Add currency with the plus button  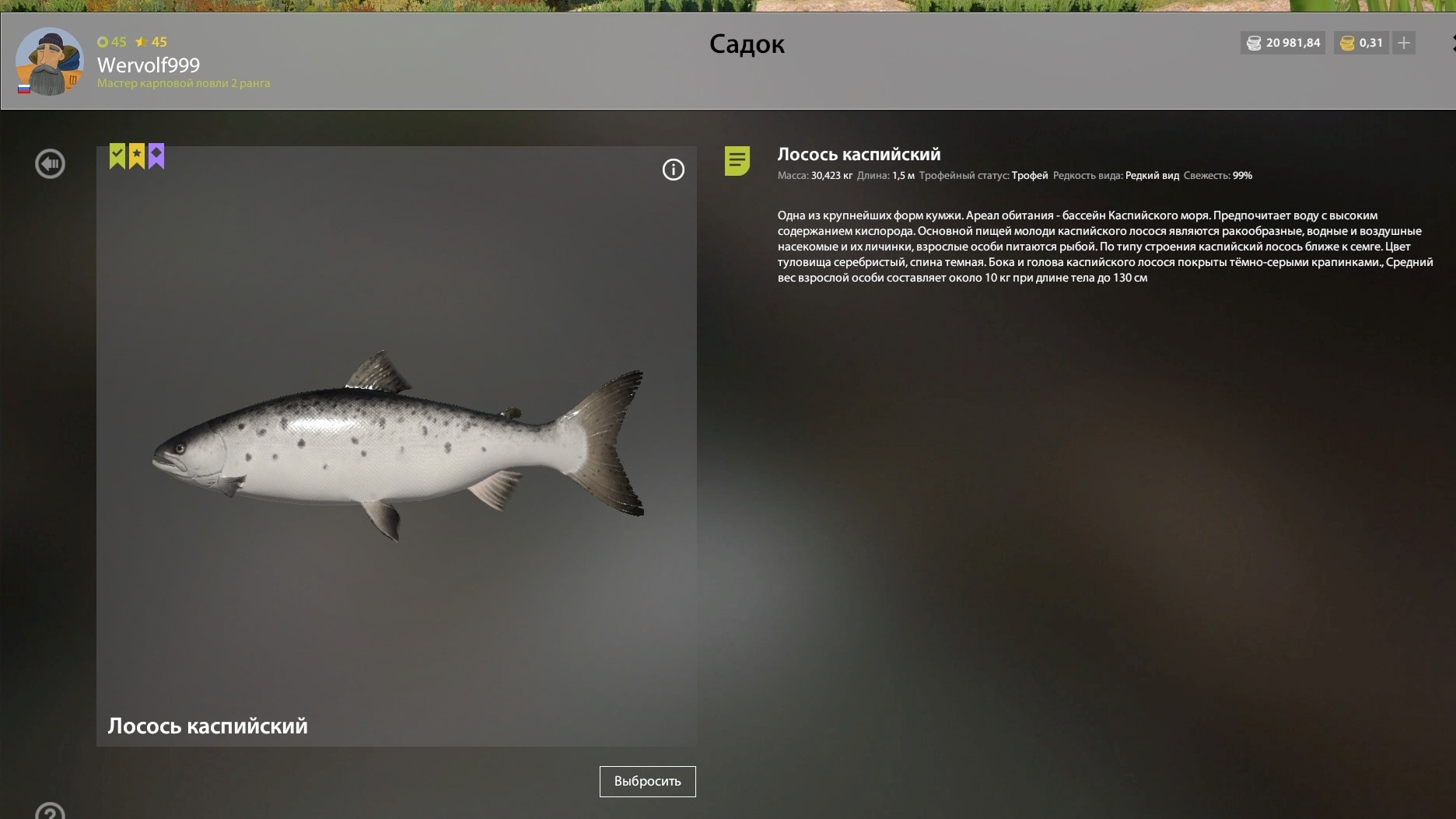click(1403, 43)
